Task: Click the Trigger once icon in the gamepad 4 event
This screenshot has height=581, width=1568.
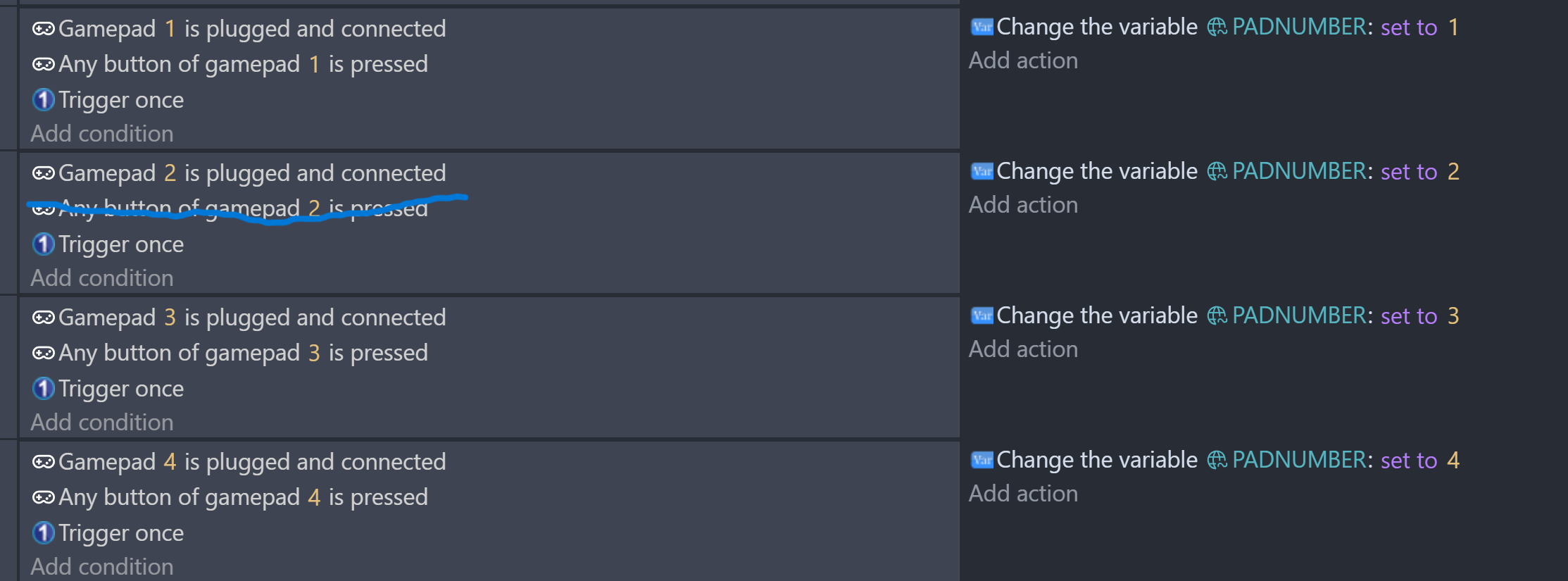Action: point(43,533)
